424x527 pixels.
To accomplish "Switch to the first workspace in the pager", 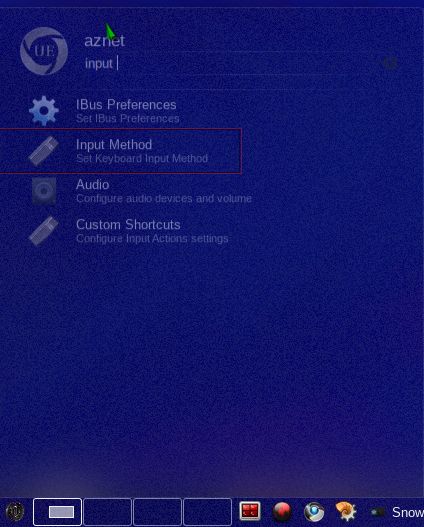I will click(x=57, y=512).
